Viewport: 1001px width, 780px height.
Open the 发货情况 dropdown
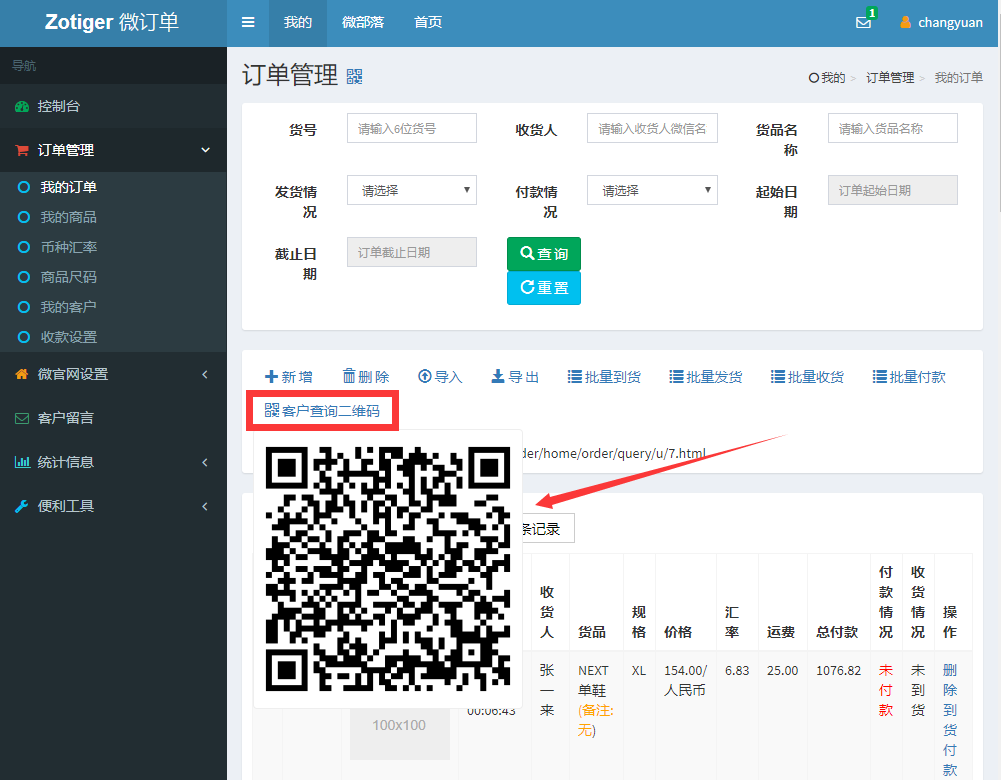412,190
